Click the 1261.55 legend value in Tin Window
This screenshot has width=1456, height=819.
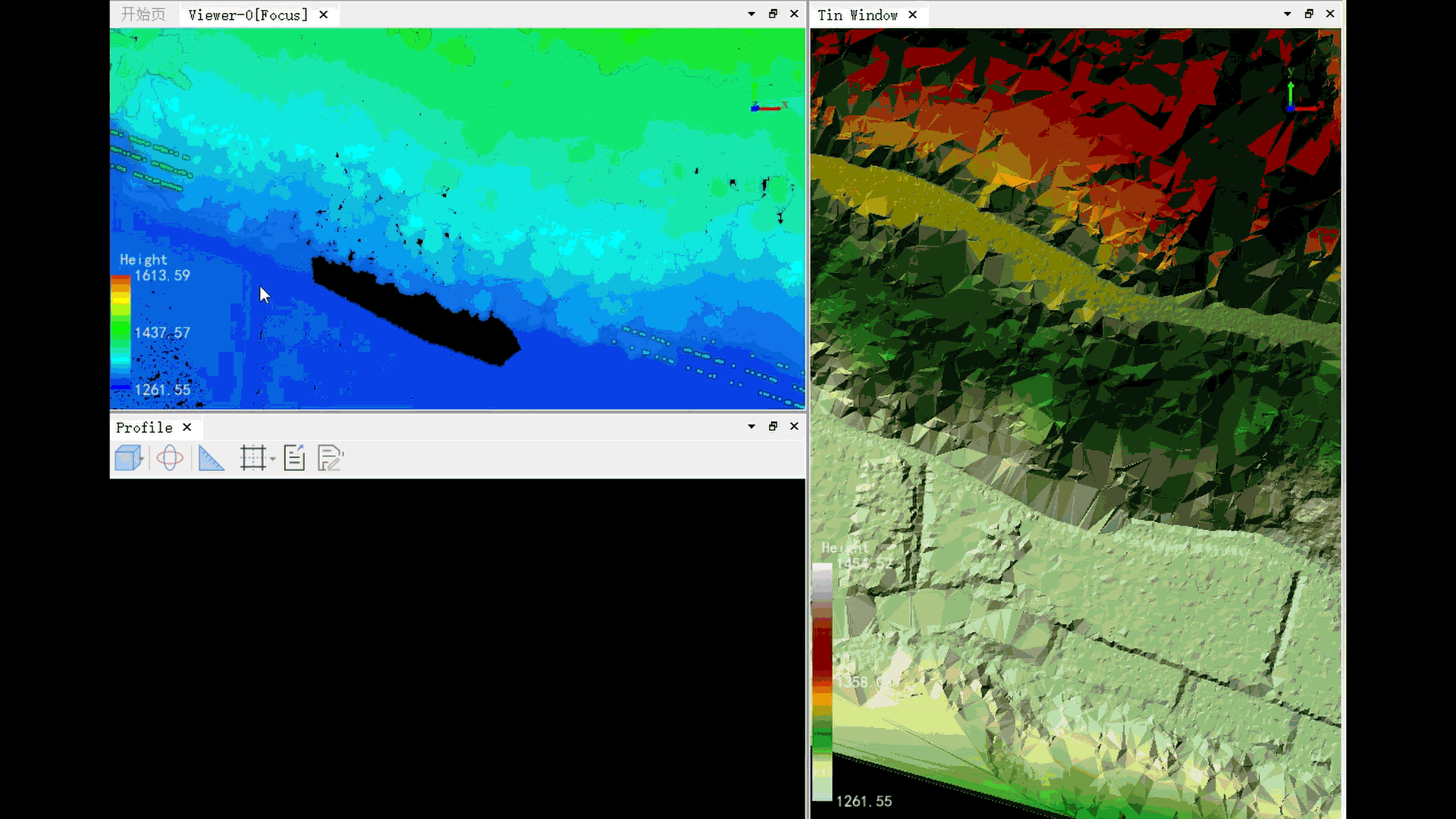click(x=864, y=802)
